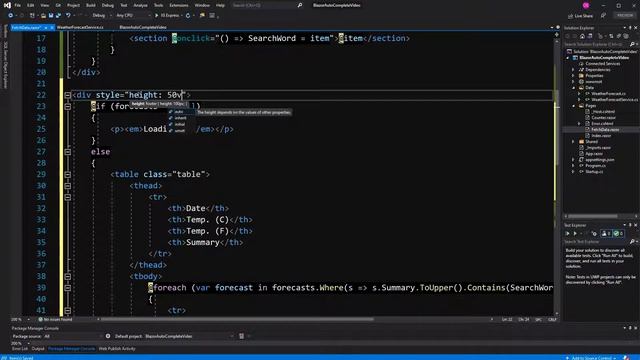
Task: Expand the Dependencies node in Solution Explorer
Action: pos(573,70)
